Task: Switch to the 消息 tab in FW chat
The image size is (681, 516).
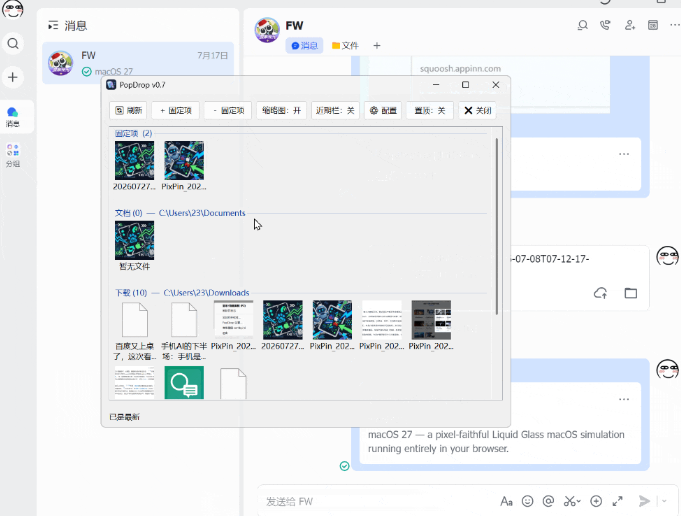Action: click(x=304, y=46)
